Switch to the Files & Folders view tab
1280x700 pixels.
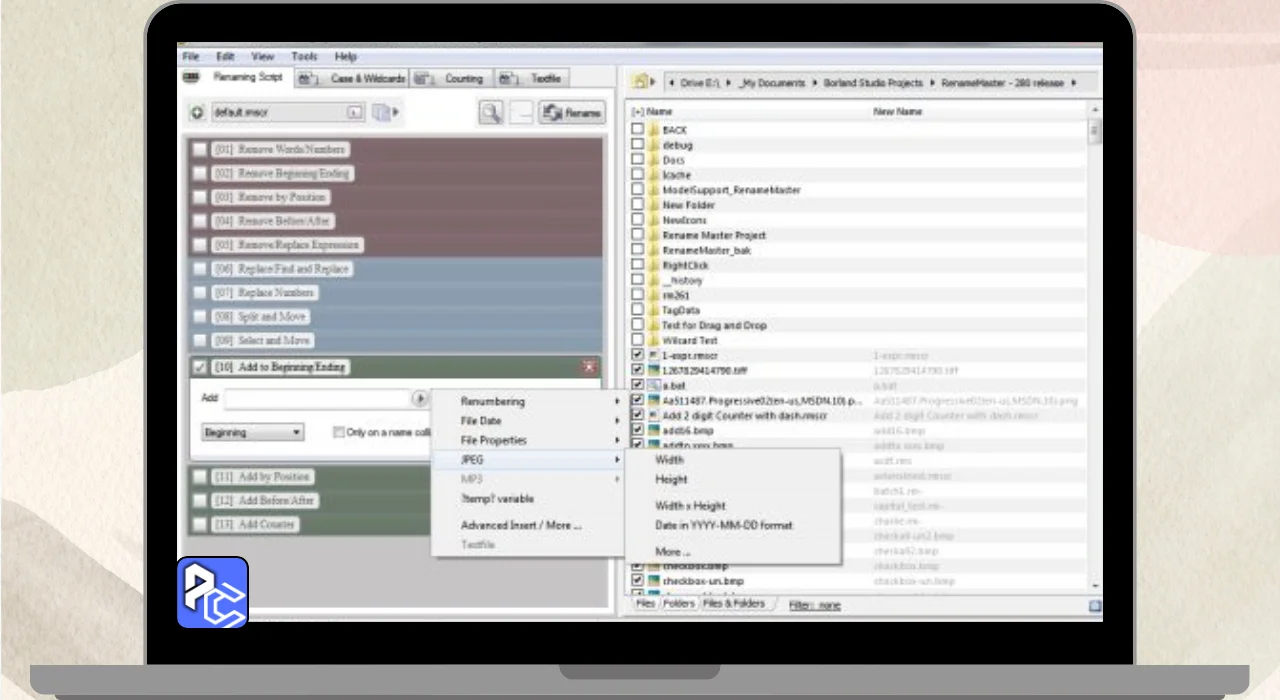(733, 604)
